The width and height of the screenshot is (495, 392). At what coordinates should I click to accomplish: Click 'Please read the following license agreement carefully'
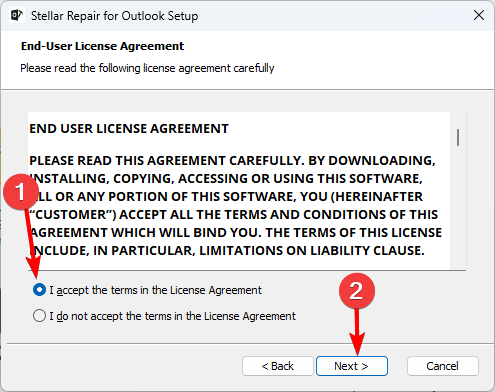click(147, 68)
